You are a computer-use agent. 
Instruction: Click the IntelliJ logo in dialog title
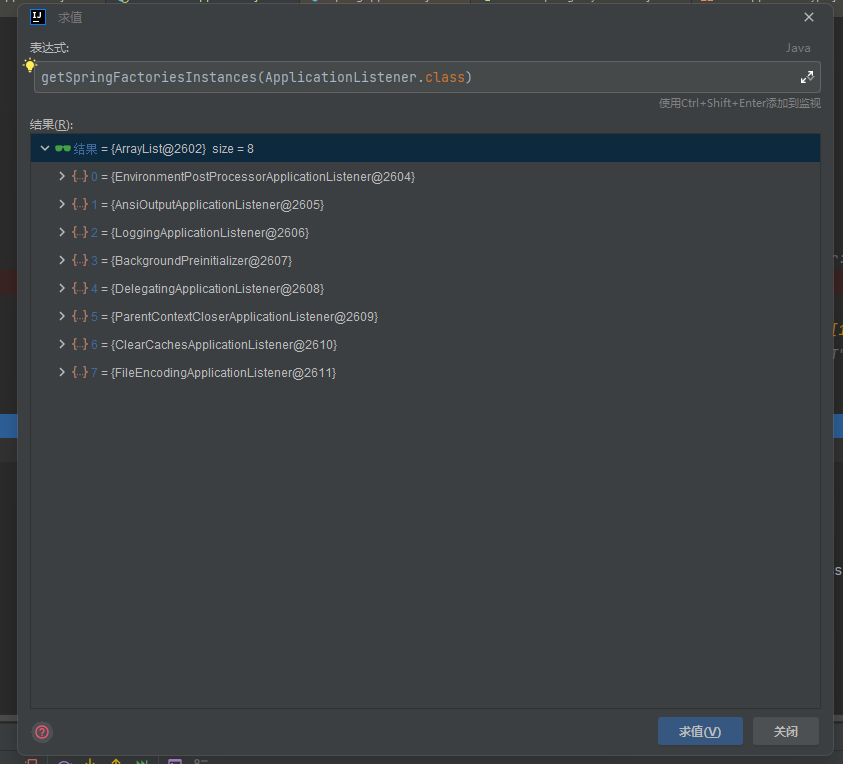pyautogui.click(x=38, y=17)
